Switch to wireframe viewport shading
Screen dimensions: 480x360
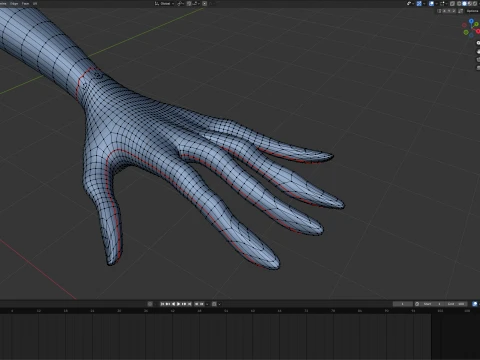[459, 3]
